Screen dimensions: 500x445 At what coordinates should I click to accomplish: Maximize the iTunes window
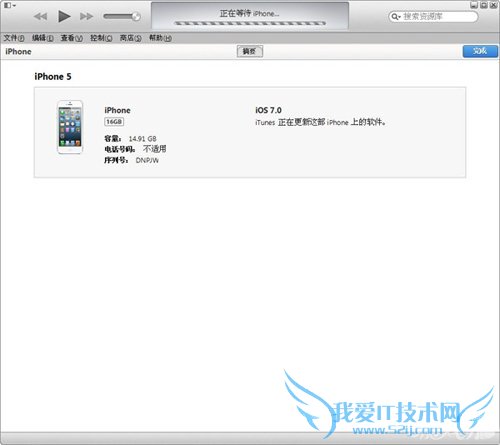(x=484, y=5)
